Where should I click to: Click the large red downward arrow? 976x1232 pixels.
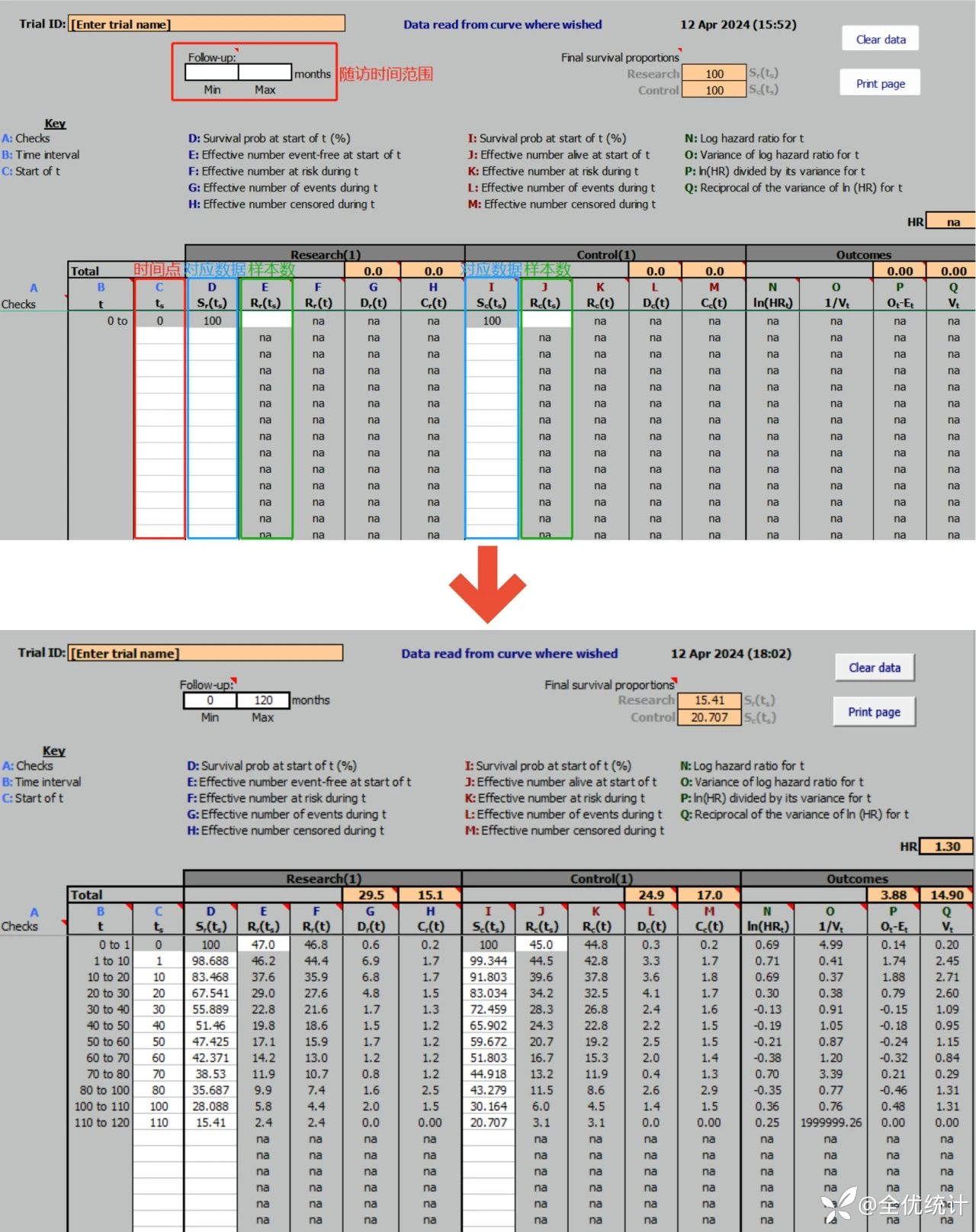tap(487, 584)
